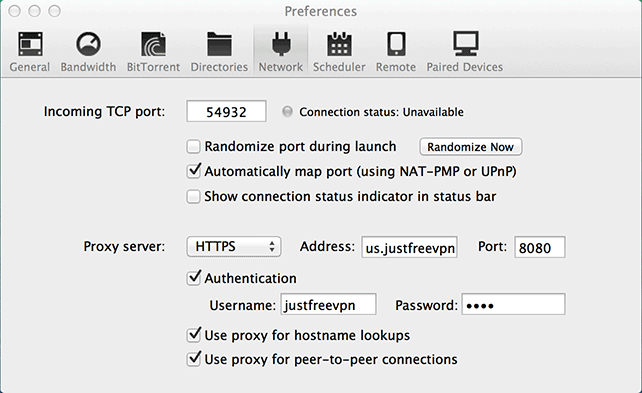Click the Proxy server label
Image resolution: width=642 pixels, height=393 pixels.
(x=124, y=246)
